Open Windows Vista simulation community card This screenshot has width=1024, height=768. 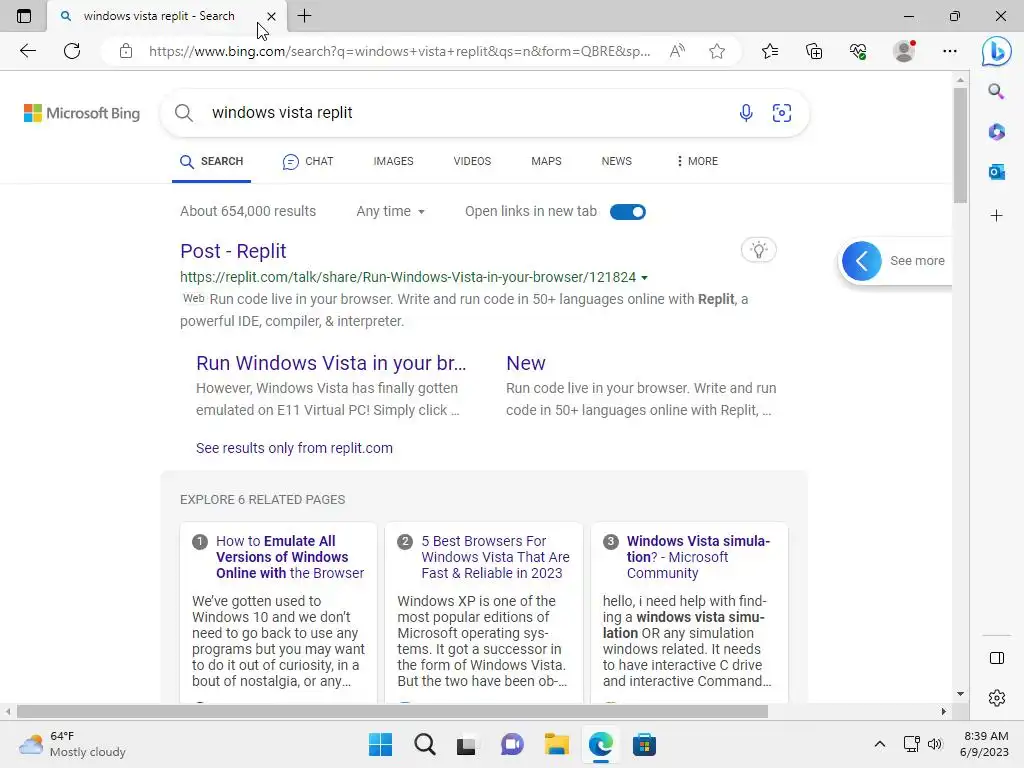point(698,557)
